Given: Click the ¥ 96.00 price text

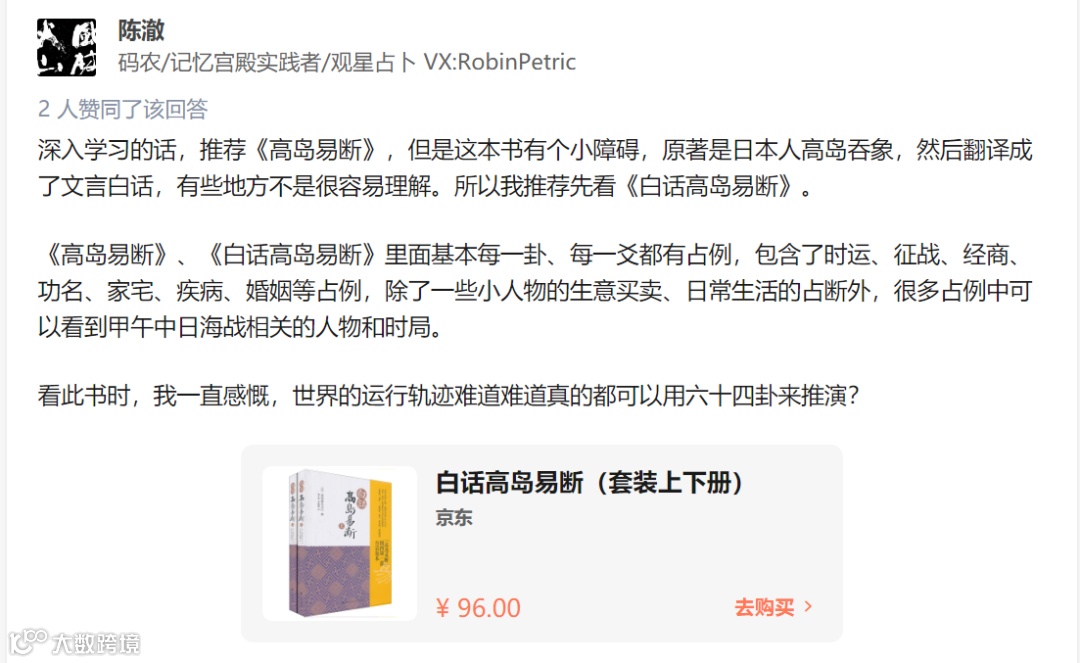Looking at the screenshot, I should pyautogui.click(x=478, y=608).
